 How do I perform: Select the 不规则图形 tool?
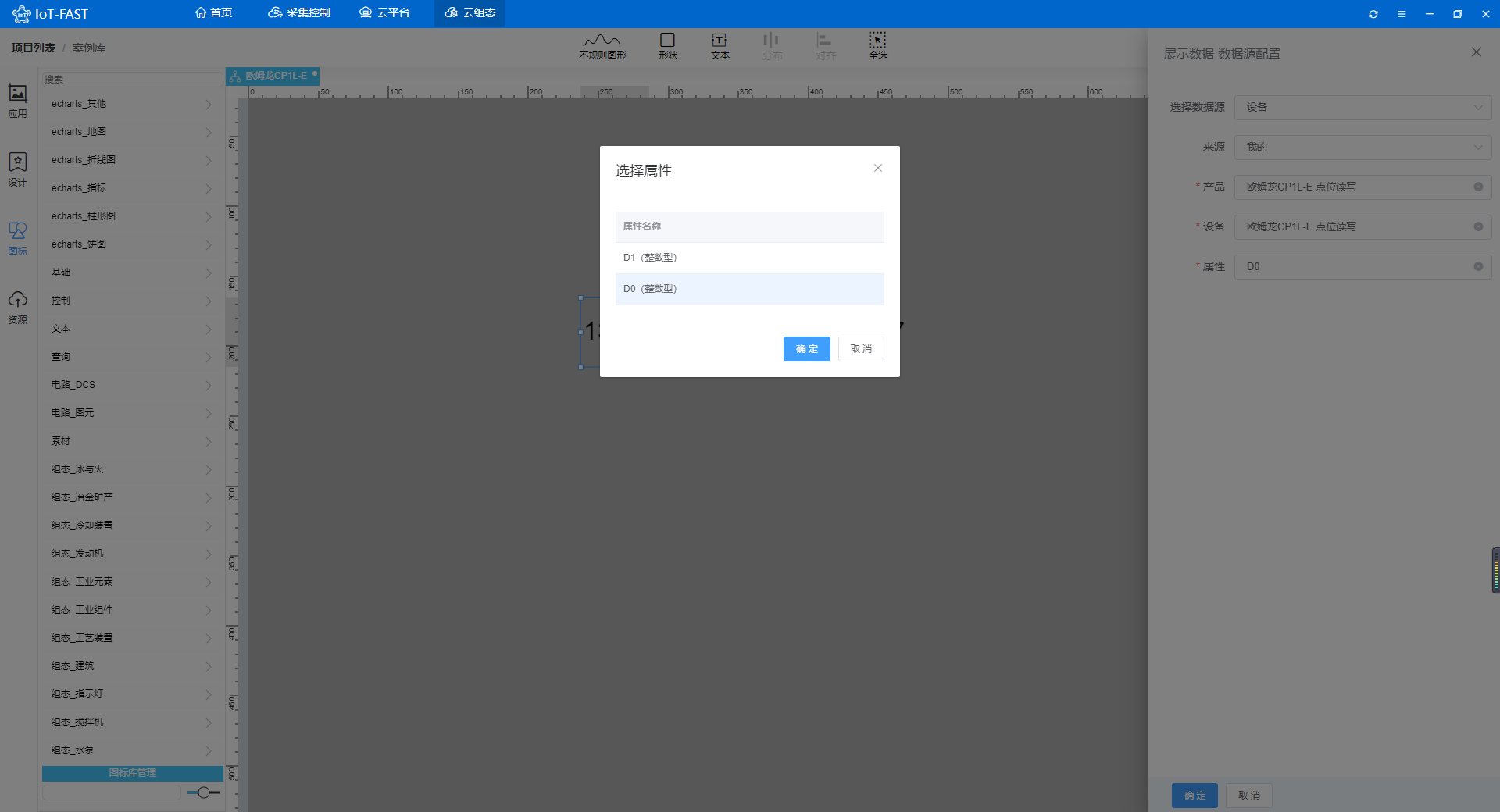[602, 47]
